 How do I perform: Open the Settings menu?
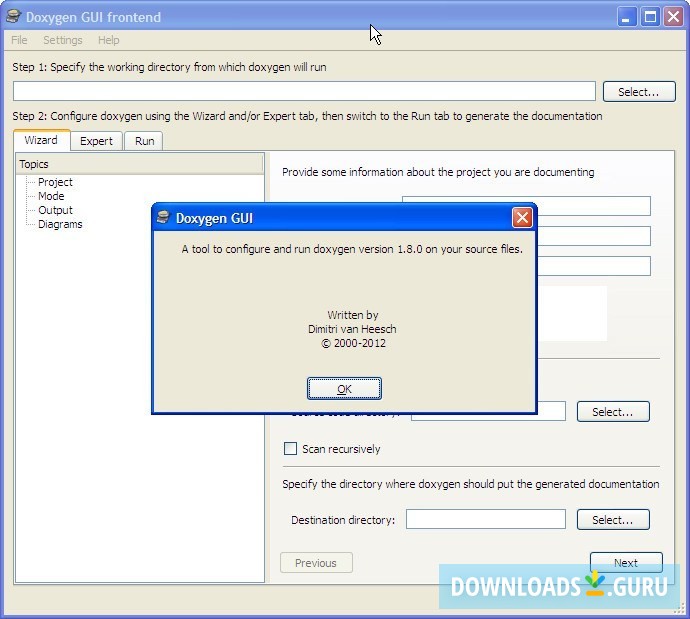pyautogui.click(x=62, y=40)
